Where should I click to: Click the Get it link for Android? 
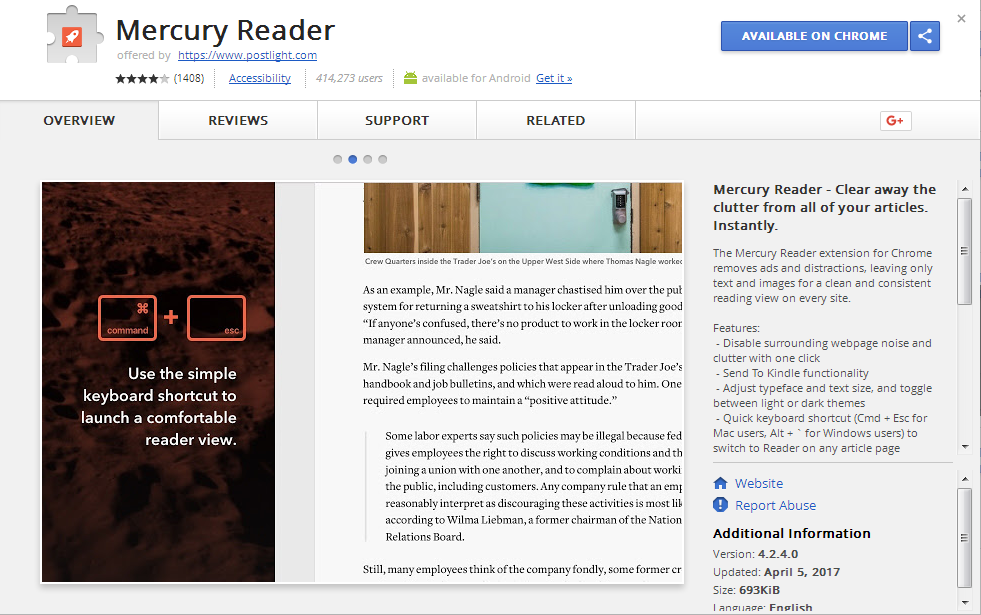(554, 78)
